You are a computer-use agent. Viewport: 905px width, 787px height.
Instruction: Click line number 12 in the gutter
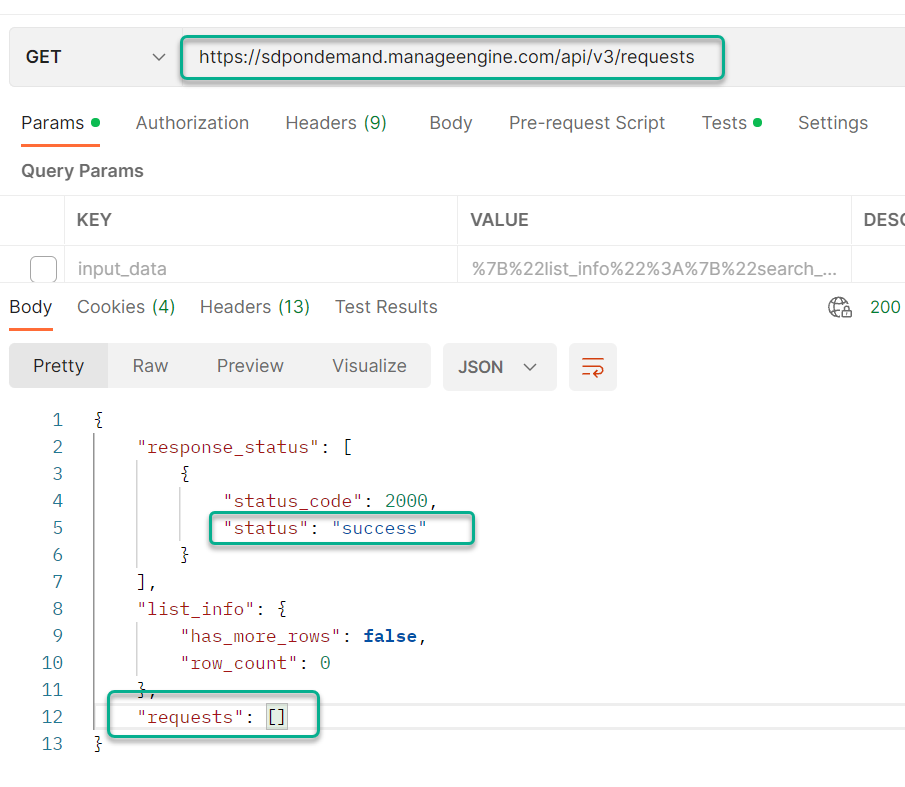52,717
